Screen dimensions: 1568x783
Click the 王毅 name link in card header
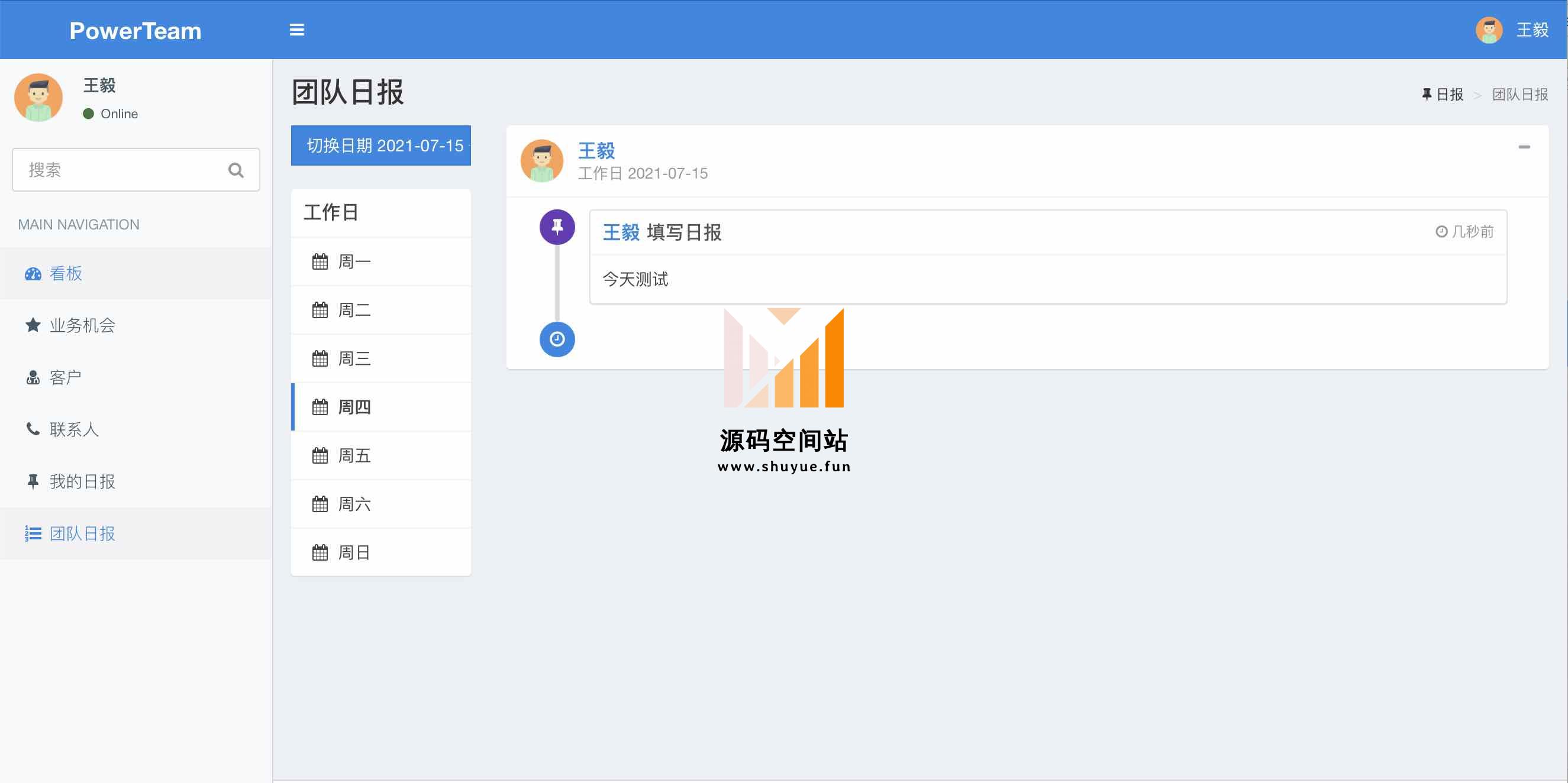click(596, 150)
